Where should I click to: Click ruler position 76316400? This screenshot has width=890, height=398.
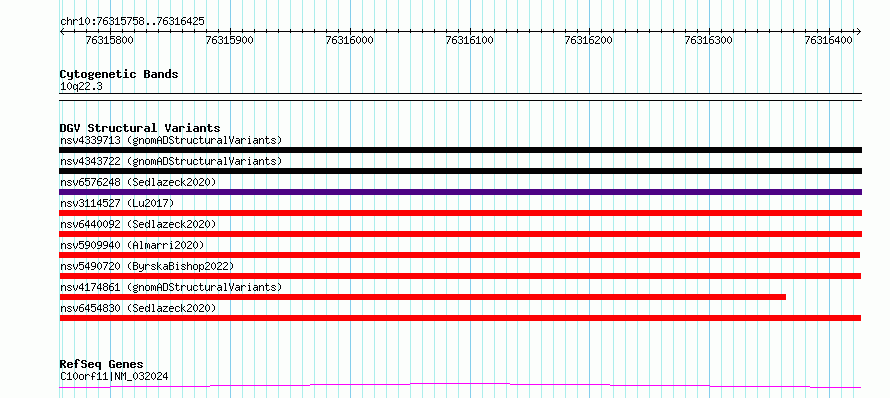pyautogui.click(x=829, y=40)
